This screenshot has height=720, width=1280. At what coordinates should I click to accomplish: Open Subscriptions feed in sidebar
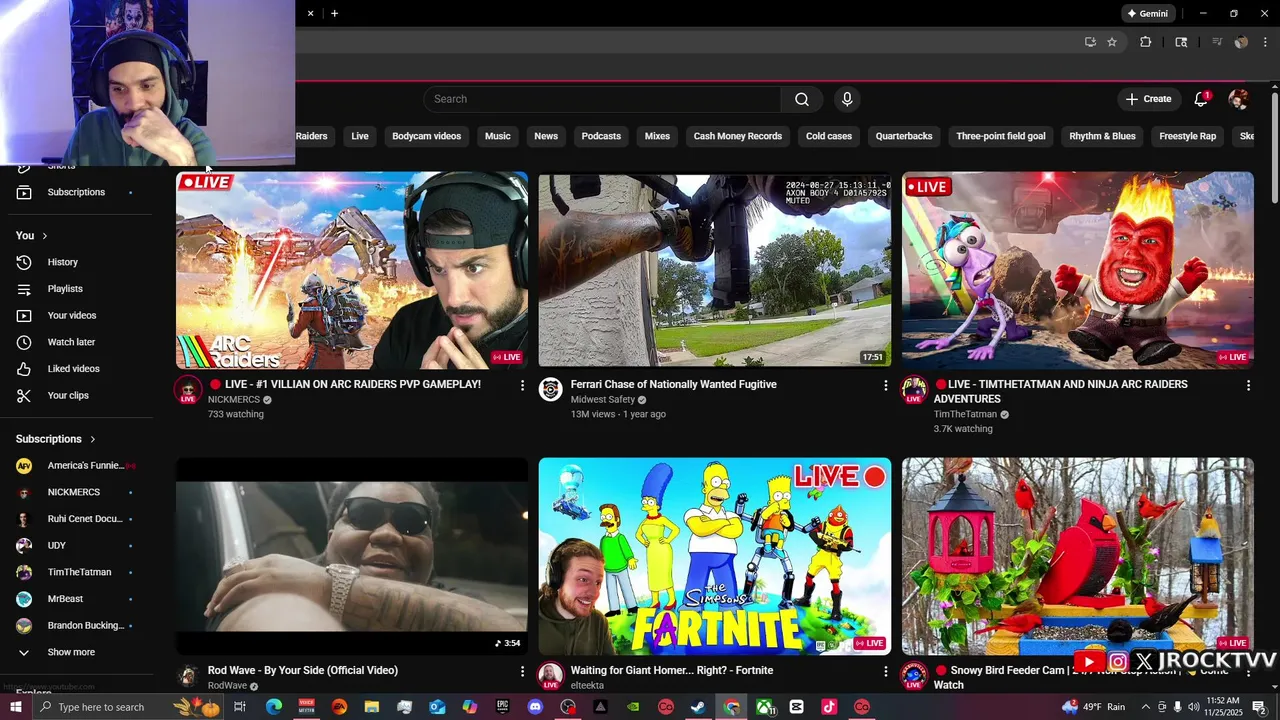tap(77, 192)
